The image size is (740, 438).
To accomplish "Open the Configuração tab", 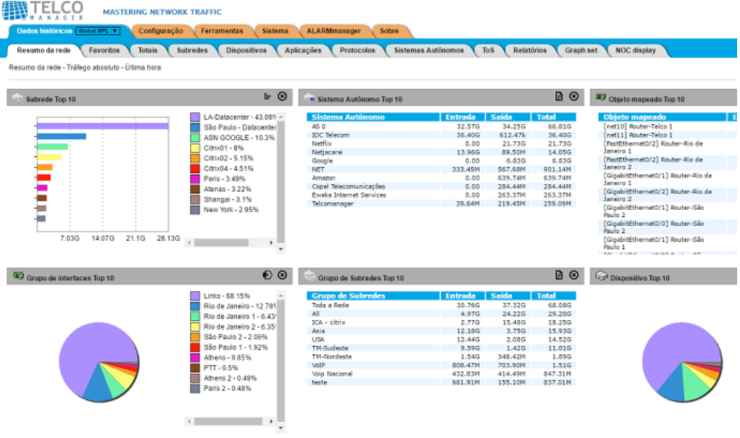I will pyautogui.click(x=160, y=31).
